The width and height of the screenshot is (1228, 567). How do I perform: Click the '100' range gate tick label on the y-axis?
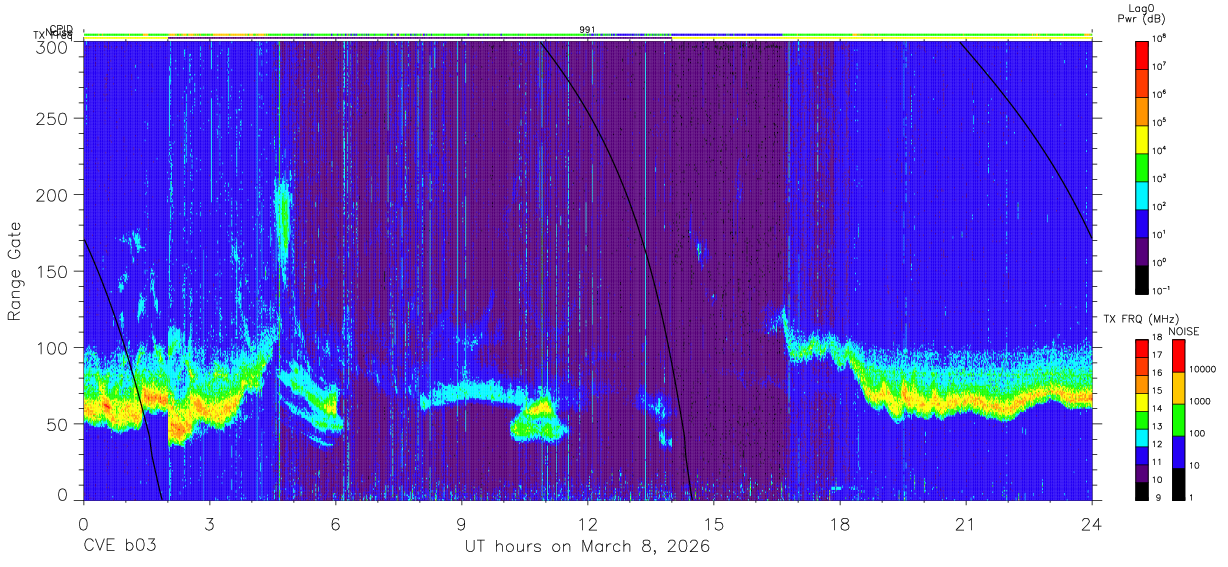pyautogui.click(x=53, y=347)
